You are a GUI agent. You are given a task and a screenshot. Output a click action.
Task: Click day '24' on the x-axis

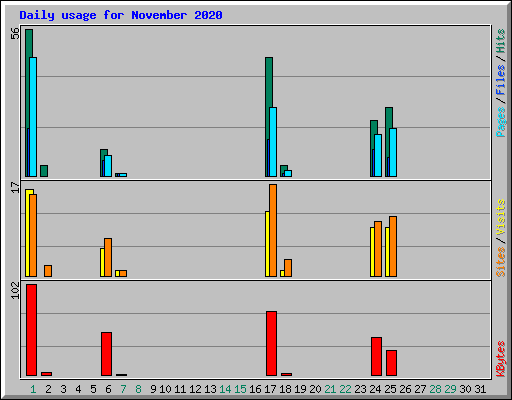click(x=375, y=389)
